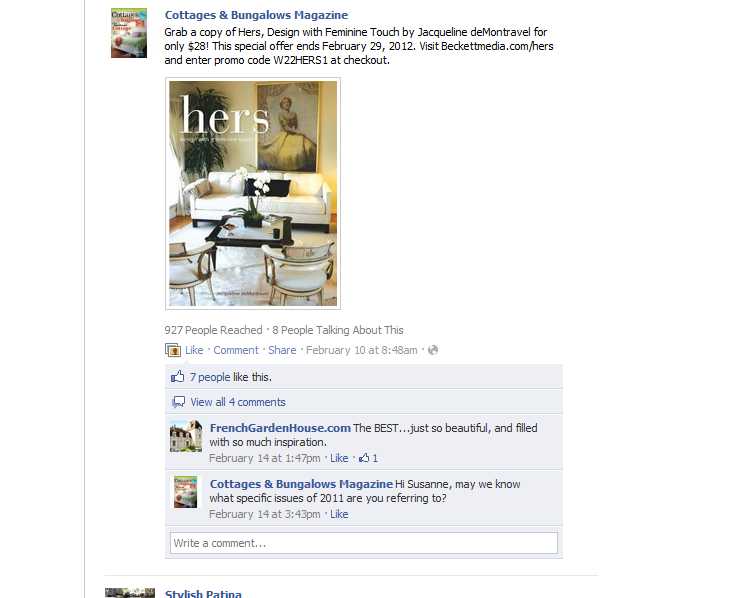This screenshot has height=598, width=740.
Task: Click the thumbs-up icon next to 7 people
Action: (177, 377)
